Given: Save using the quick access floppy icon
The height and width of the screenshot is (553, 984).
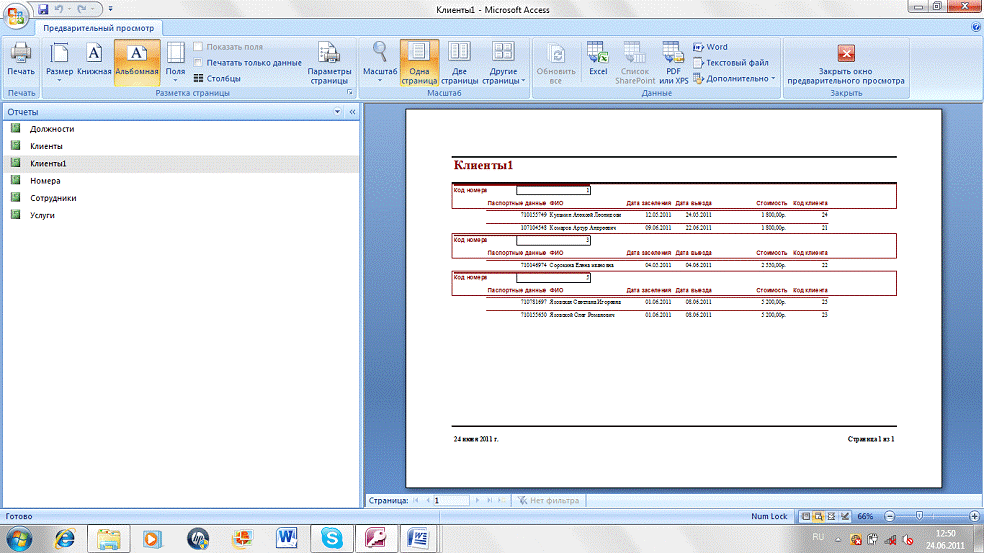Looking at the screenshot, I should 43,9.
